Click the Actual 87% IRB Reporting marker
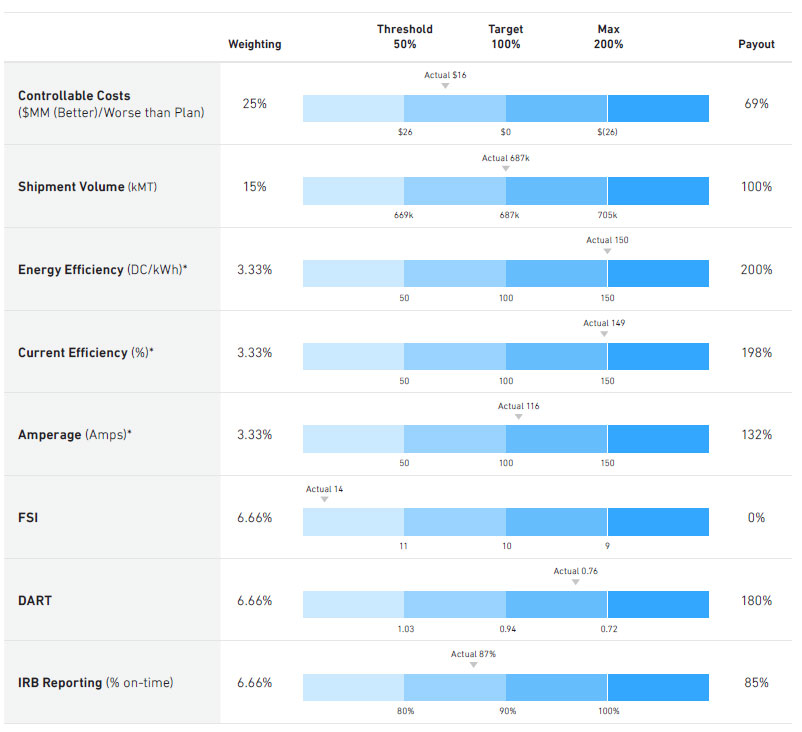Image resolution: width=802 pixels, height=732 pixels. pos(473,665)
